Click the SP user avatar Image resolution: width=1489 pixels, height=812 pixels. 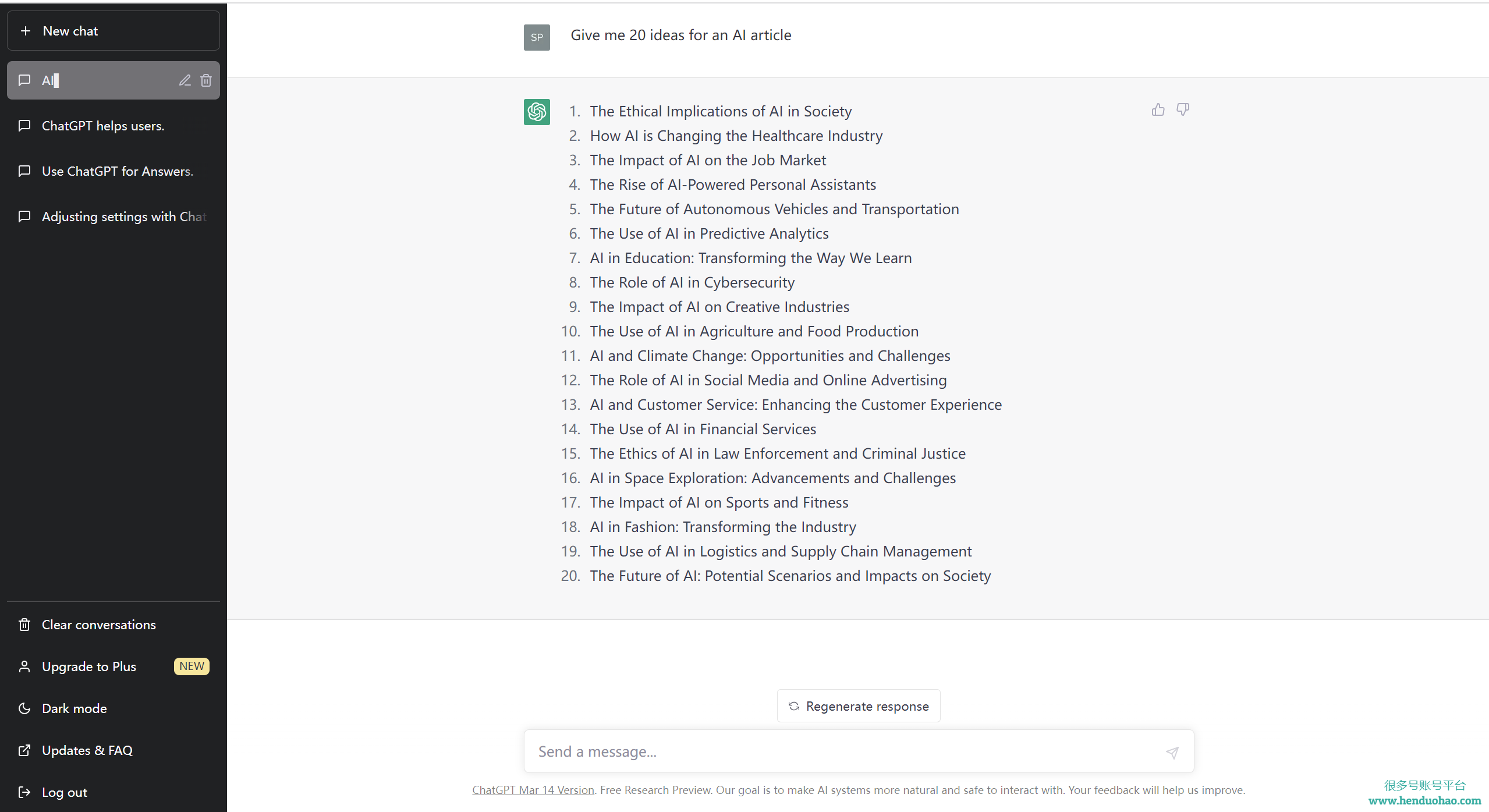tap(537, 37)
